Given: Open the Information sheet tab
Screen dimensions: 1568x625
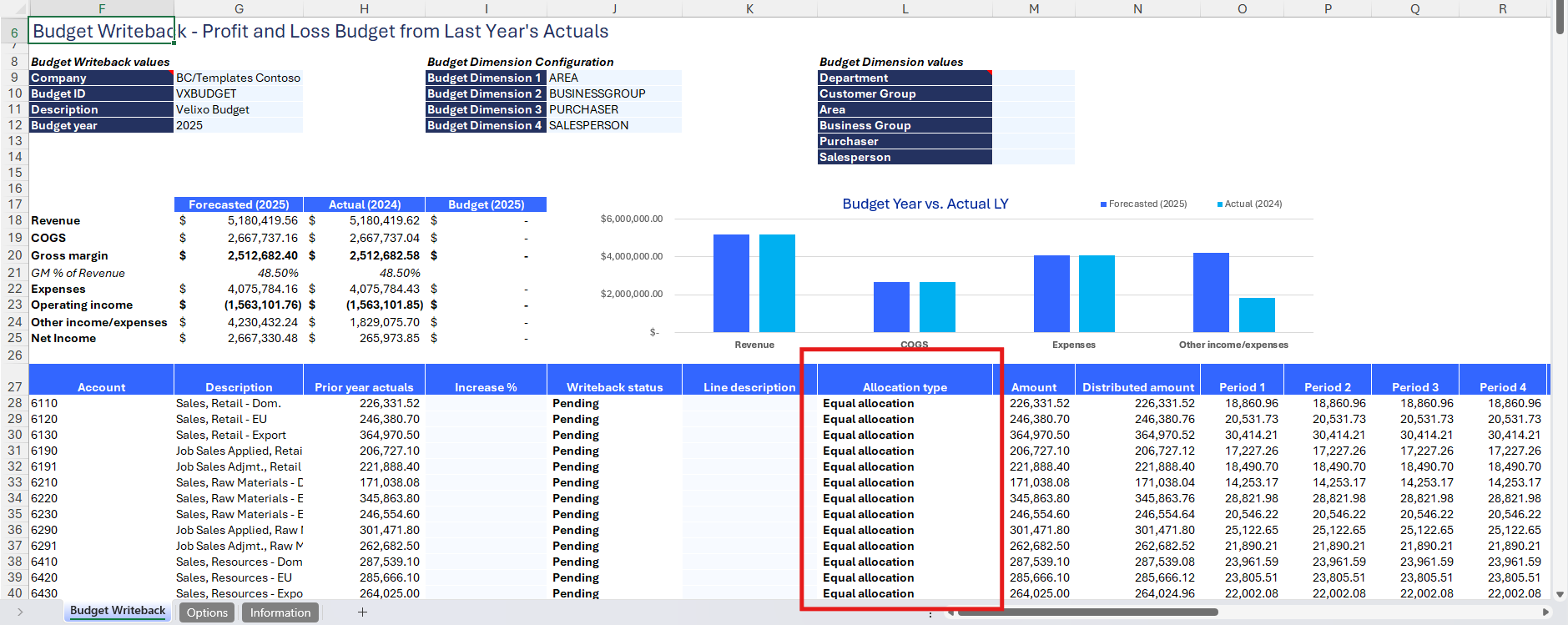Looking at the screenshot, I should (280, 612).
